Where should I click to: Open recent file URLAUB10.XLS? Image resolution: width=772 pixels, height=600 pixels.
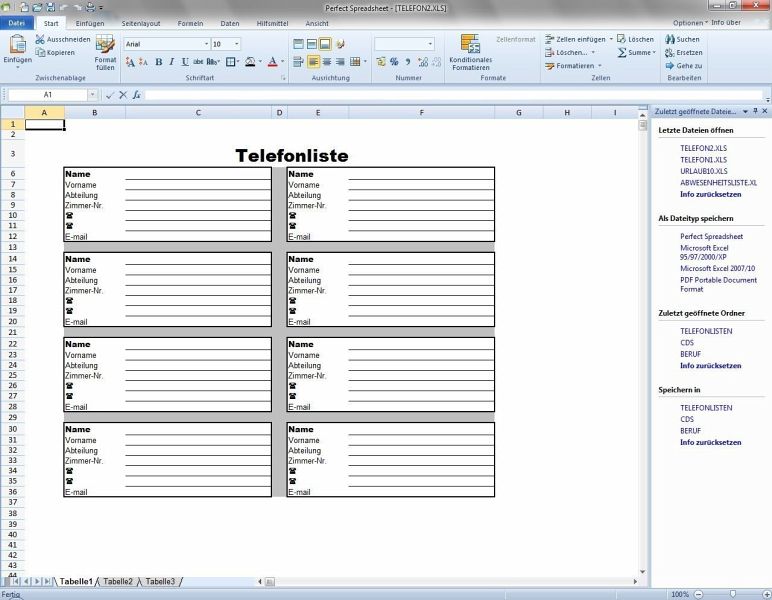point(704,171)
